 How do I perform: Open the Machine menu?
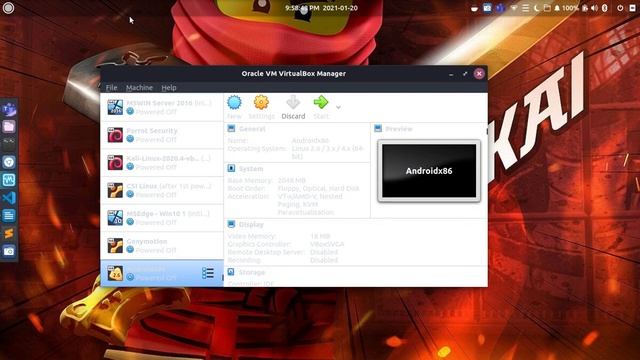click(x=139, y=87)
